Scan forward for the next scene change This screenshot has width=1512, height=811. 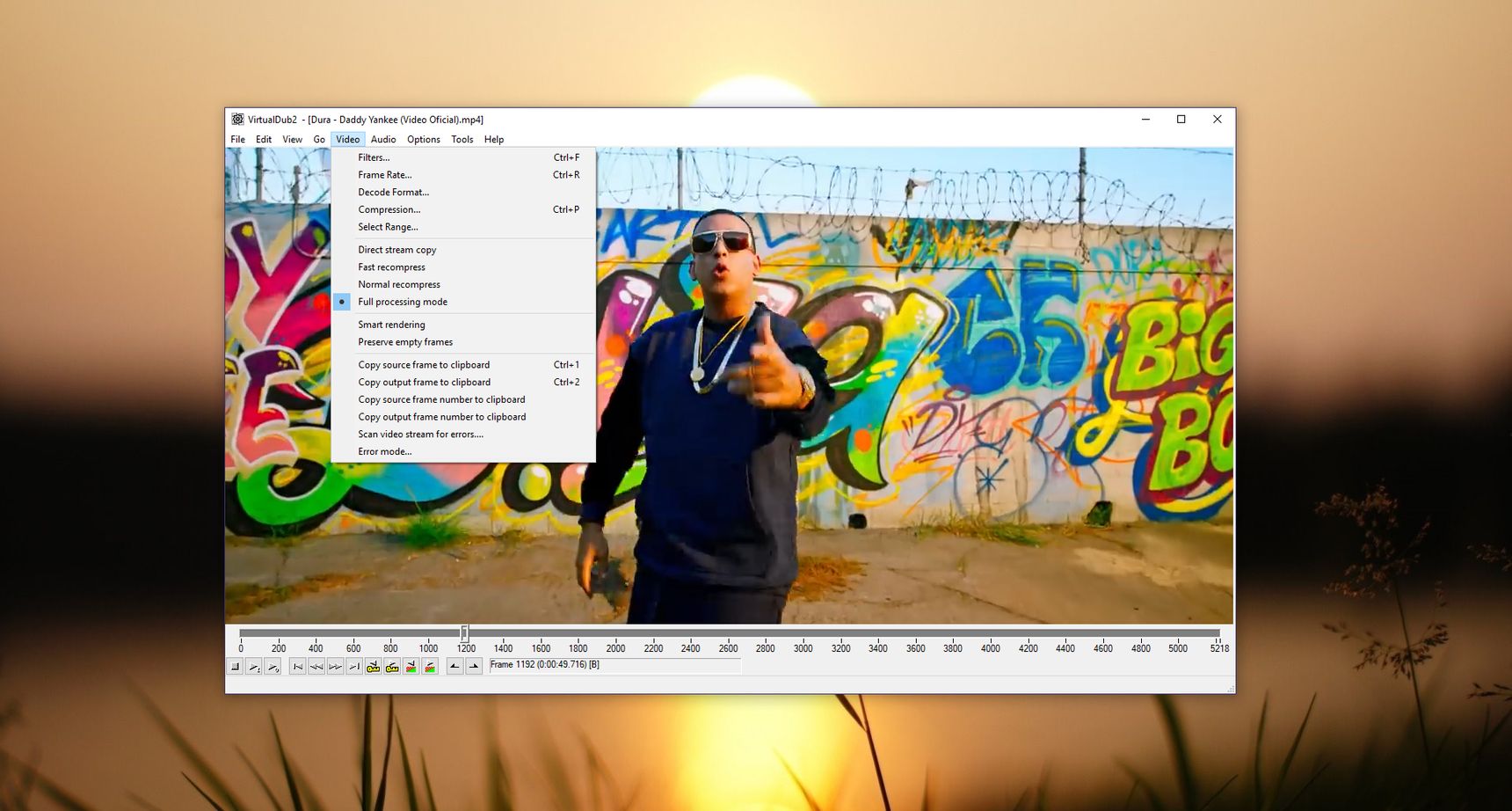point(430,667)
